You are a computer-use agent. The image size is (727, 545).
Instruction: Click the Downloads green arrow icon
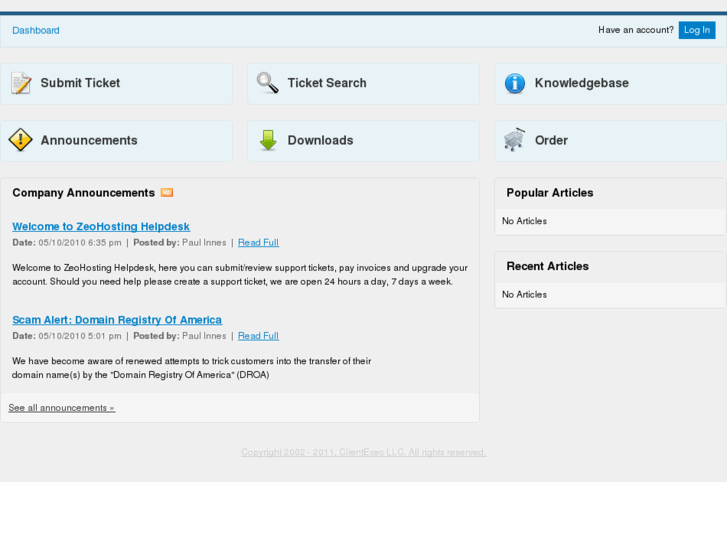pyautogui.click(x=268, y=140)
